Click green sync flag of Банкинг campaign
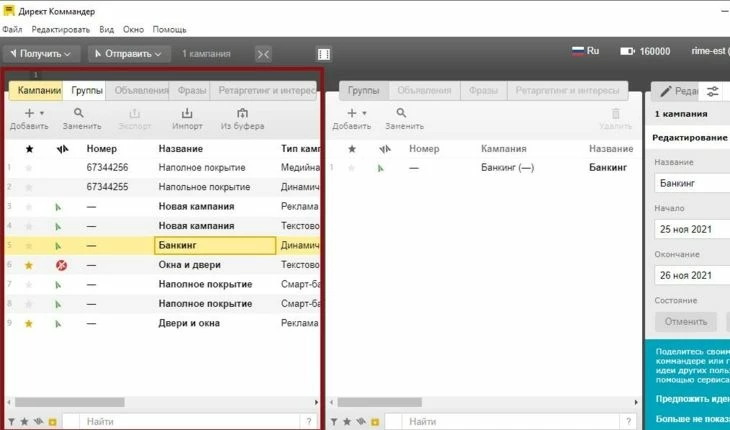 tap(58, 246)
